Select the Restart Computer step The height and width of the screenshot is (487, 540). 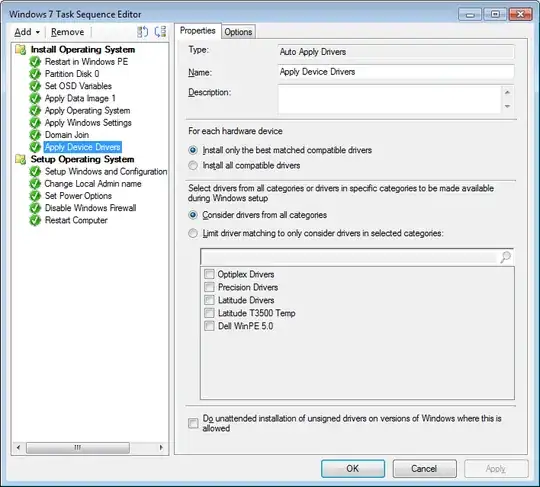(76, 220)
